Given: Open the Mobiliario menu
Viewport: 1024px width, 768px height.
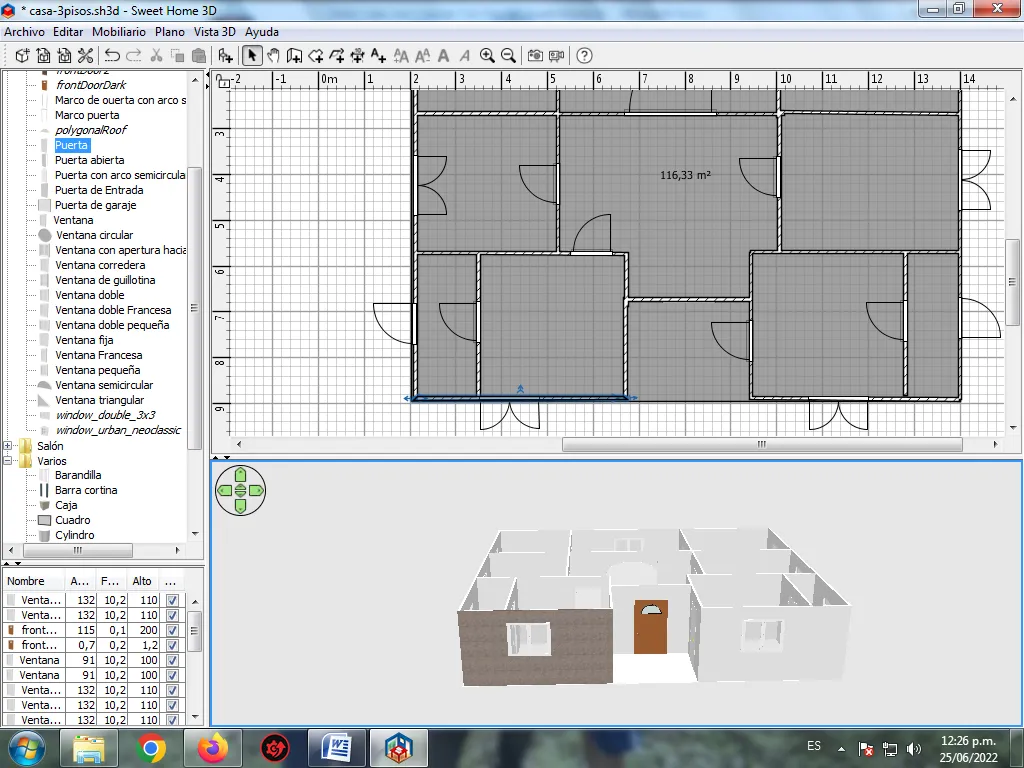Looking at the screenshot, I should [x=119, y=32].
